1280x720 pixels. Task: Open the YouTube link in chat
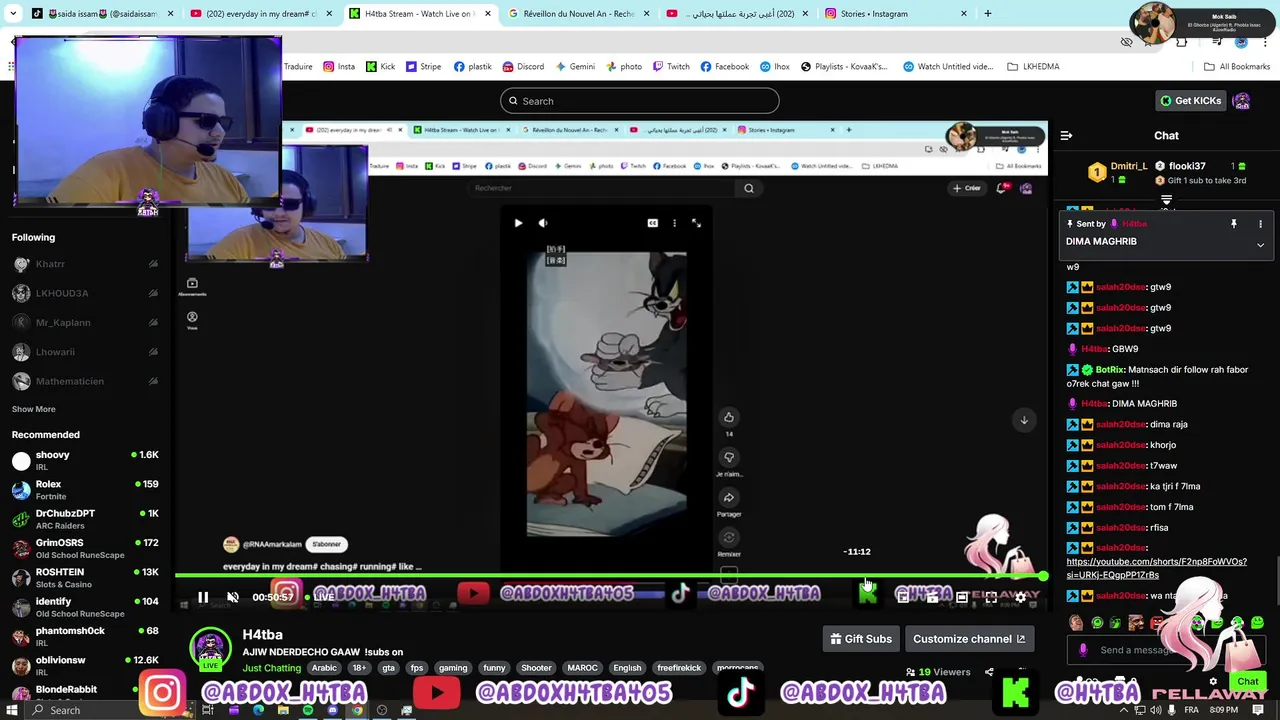tap(1156, 568)
